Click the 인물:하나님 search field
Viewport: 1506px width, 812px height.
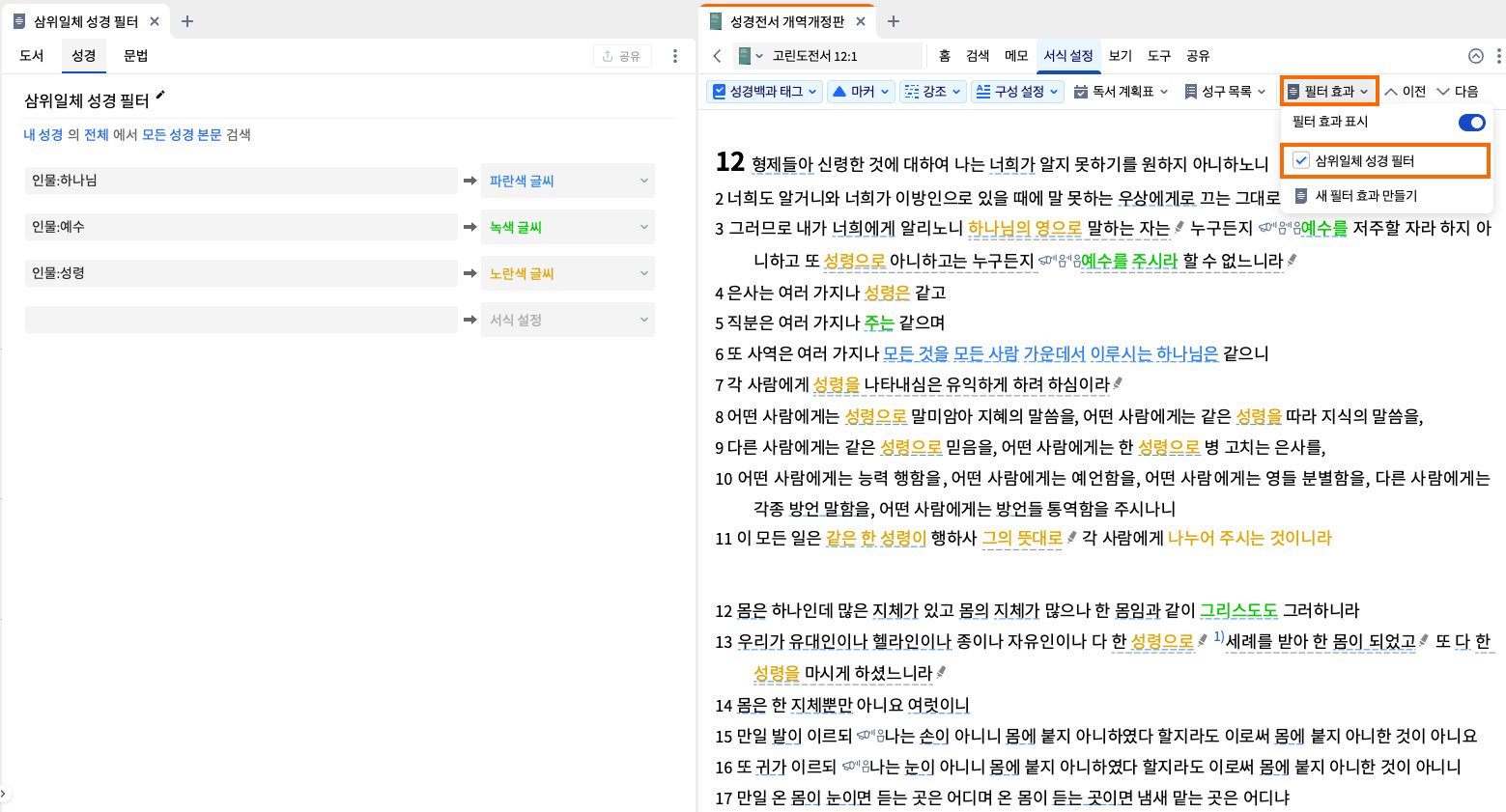coord(242,181)
